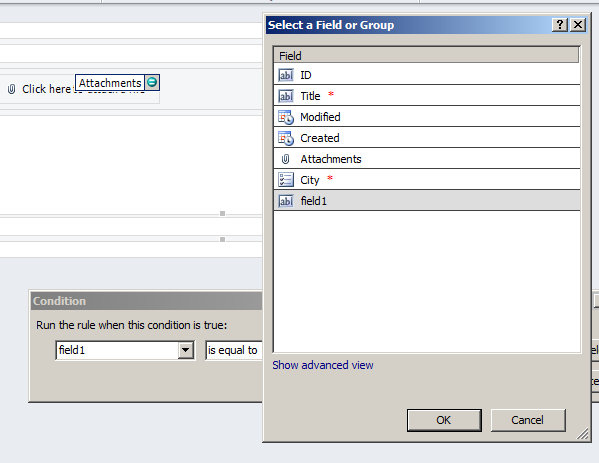The height and width of the screenshot is (463, 599).
Task: Open Show advanced view link
Action: point(323,365)
